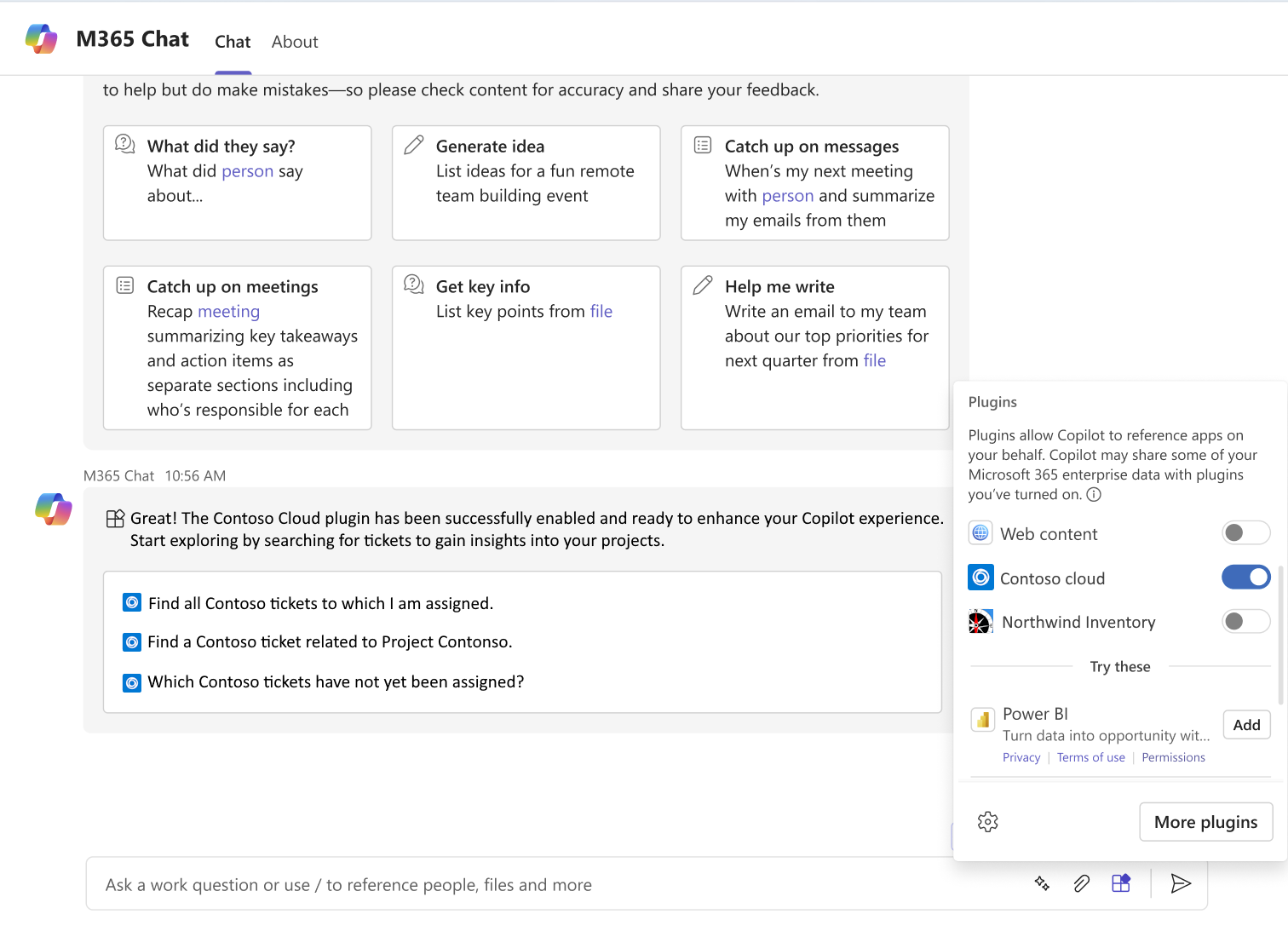Click the 'Plugins' panel heading

tap(992, 402)
